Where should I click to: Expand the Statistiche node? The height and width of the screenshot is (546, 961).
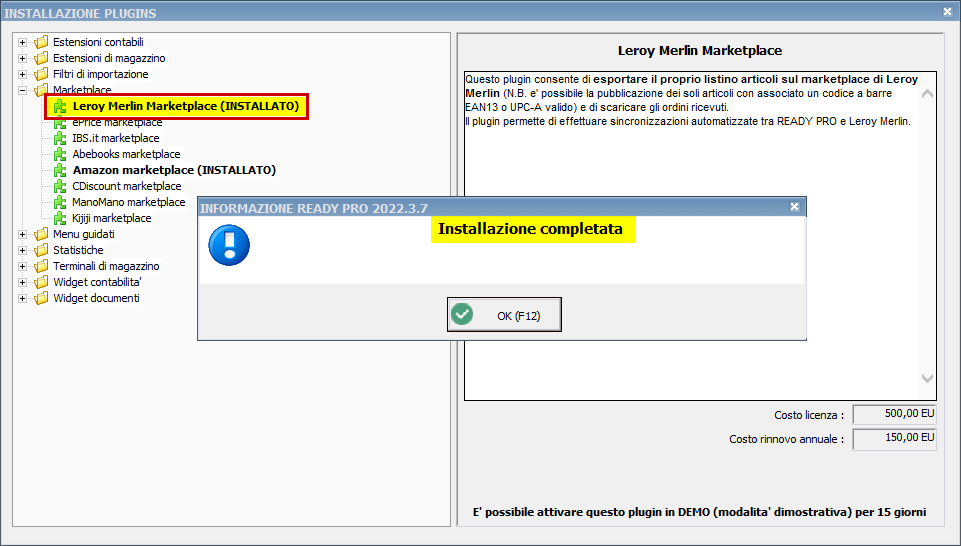(23, 250)
